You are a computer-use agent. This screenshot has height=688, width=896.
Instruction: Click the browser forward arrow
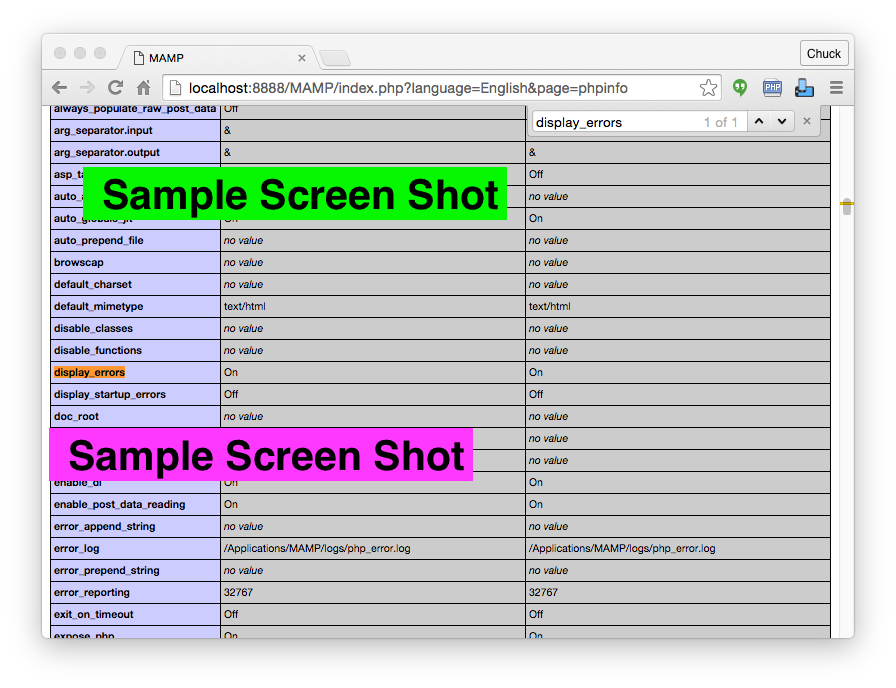point(87,88)
